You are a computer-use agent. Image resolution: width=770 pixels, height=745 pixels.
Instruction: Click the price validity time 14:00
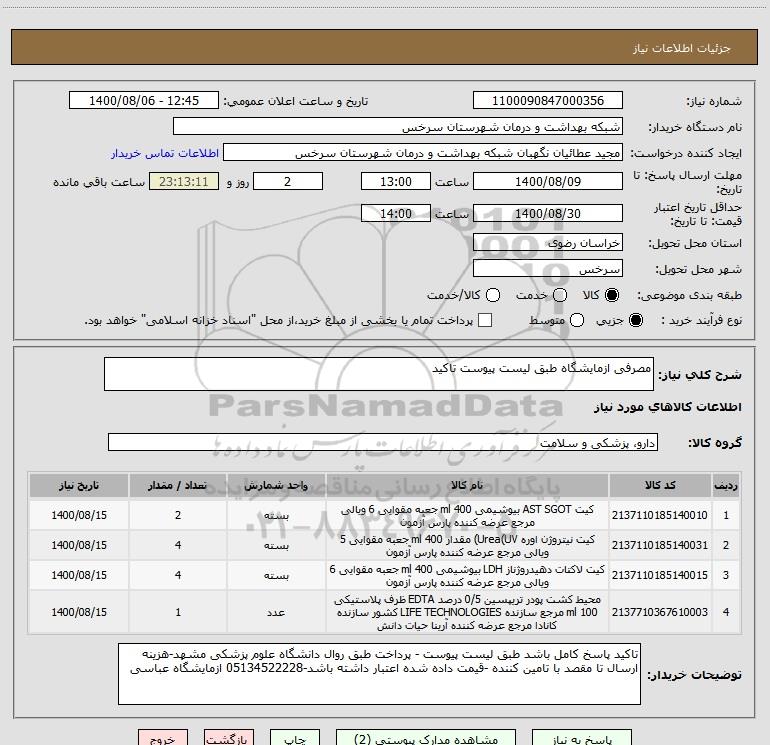pyautogui.click(x=396, y=213)
